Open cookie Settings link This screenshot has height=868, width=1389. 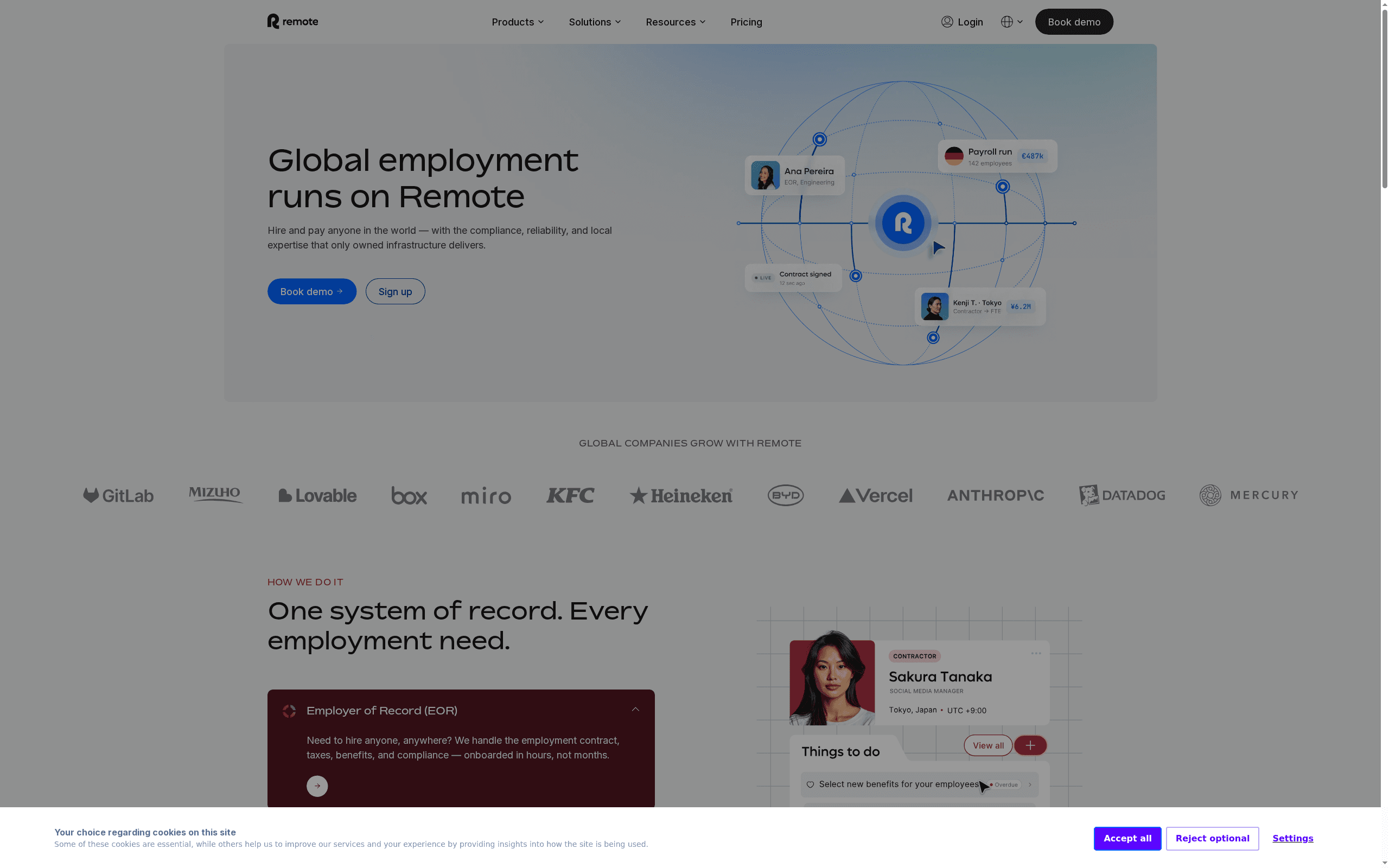(x=1292, y=838)
